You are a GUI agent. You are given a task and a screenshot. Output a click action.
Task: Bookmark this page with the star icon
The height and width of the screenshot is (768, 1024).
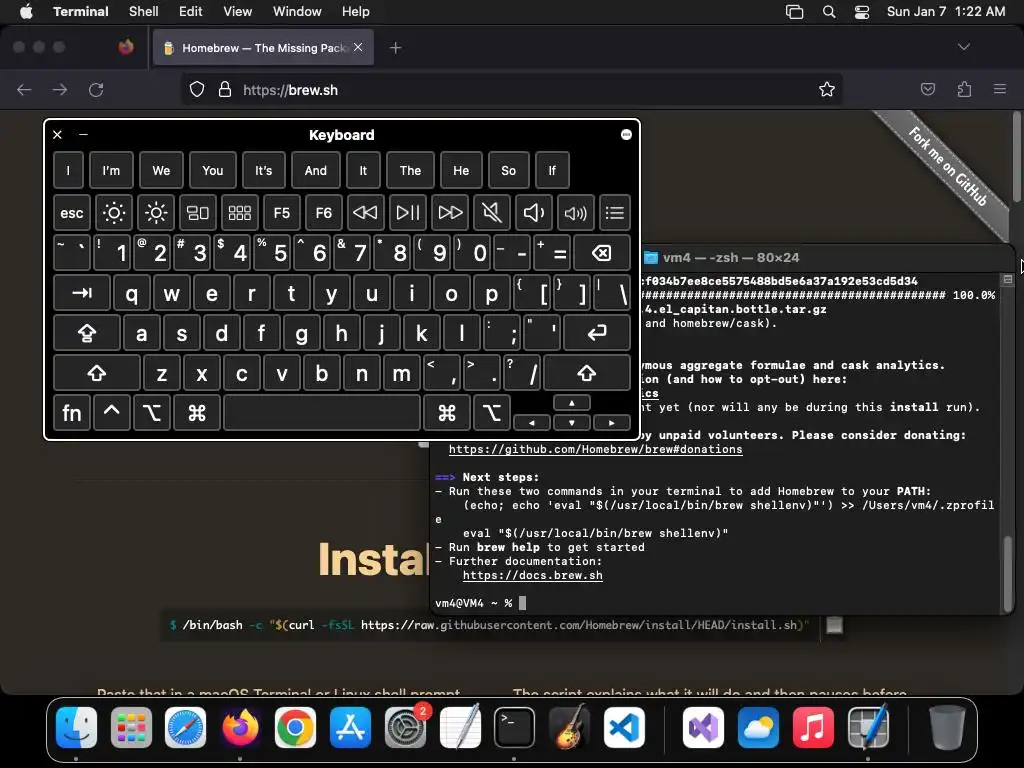[x=827, y=89]
